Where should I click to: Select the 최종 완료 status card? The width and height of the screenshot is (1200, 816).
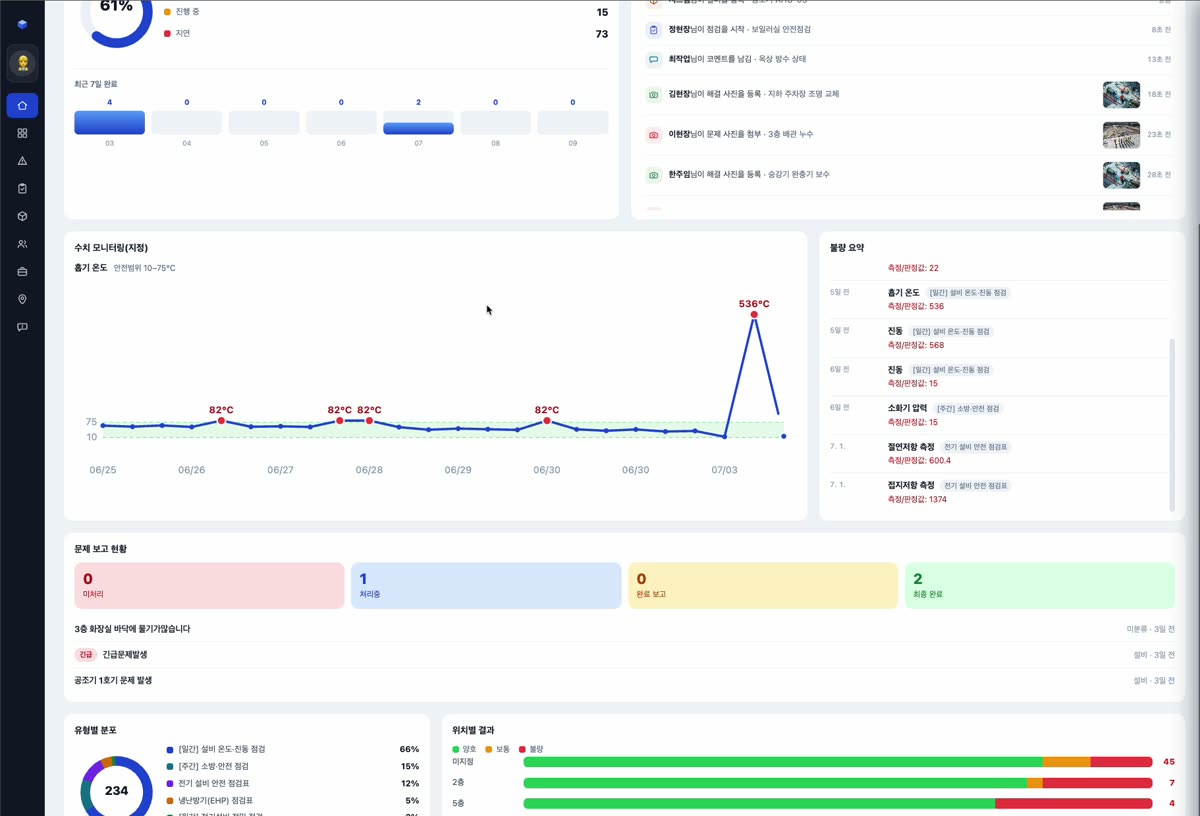(1040, 585)
